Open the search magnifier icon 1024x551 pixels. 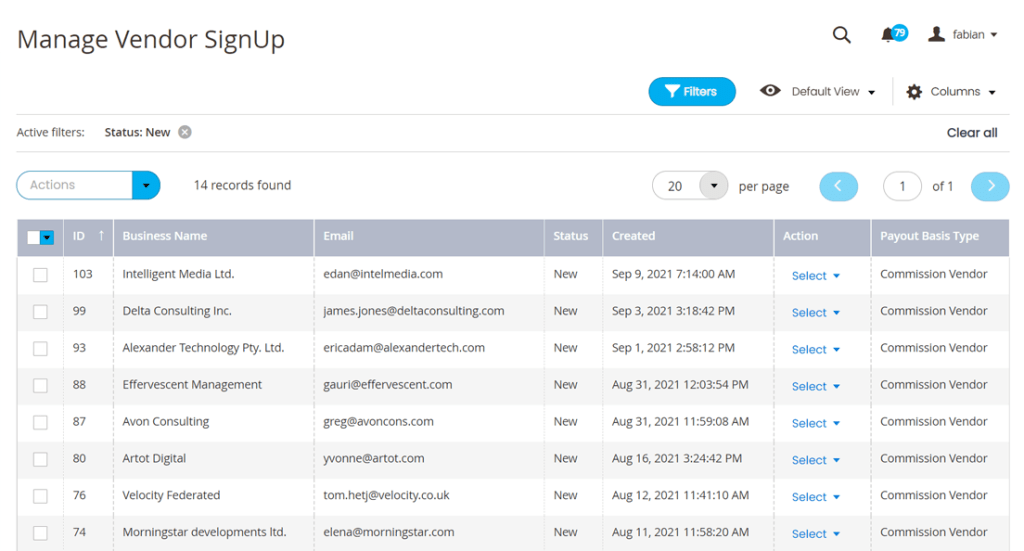(x=842, y=35)
